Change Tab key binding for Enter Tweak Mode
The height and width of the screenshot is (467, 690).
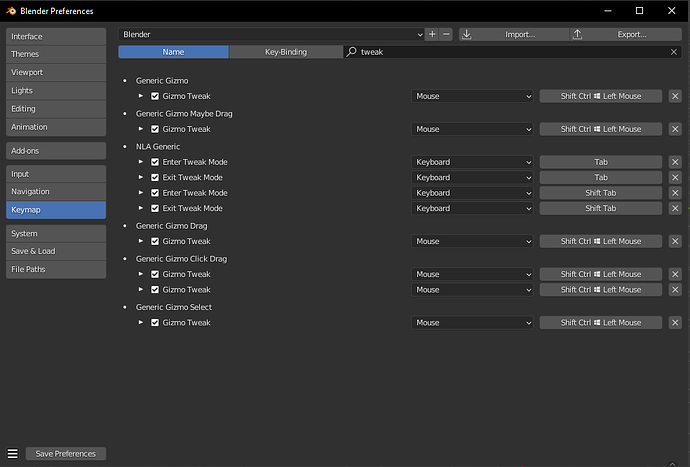(x=601, y=162)
